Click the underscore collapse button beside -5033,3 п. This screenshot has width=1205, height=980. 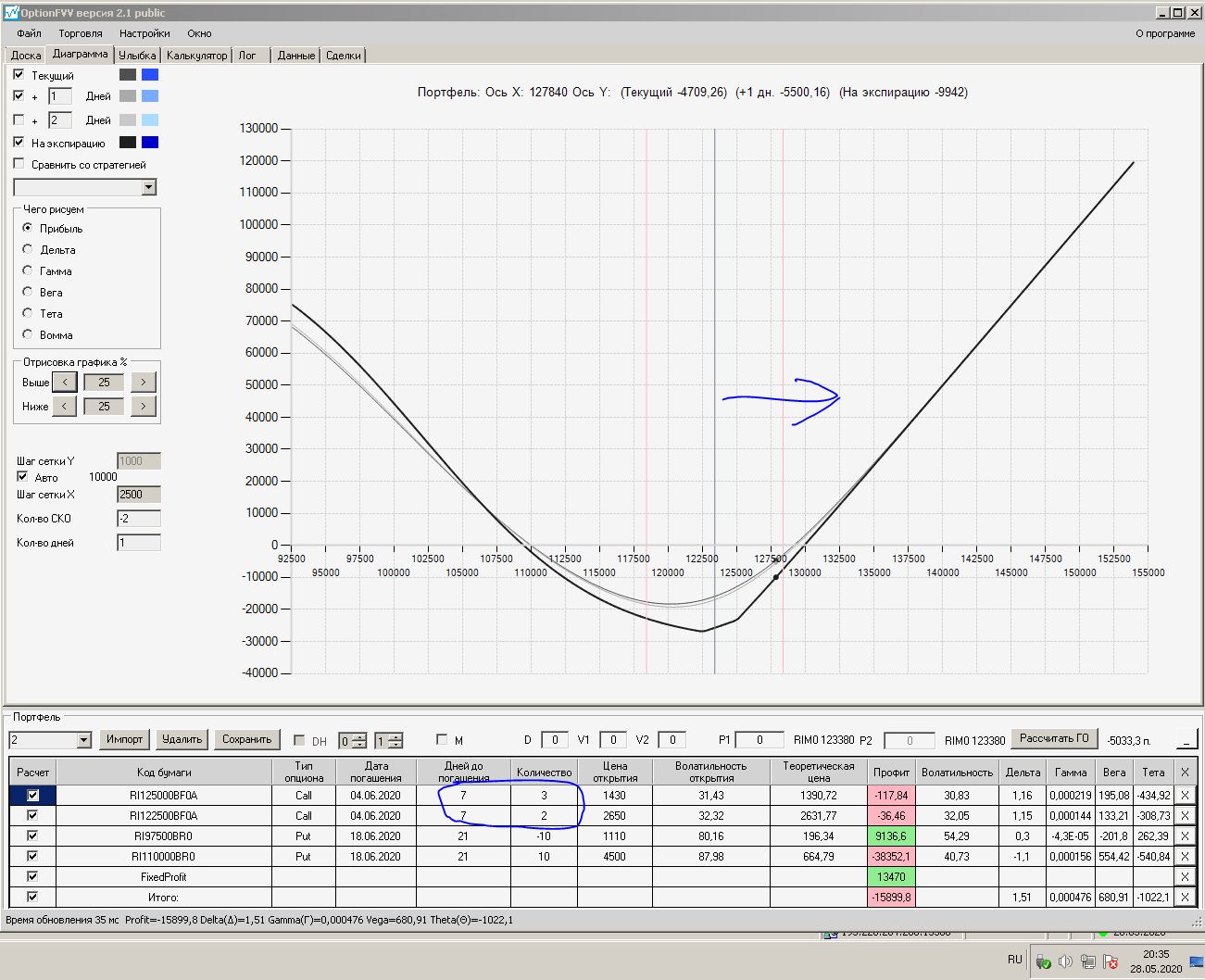click(x=1186, y=739)
